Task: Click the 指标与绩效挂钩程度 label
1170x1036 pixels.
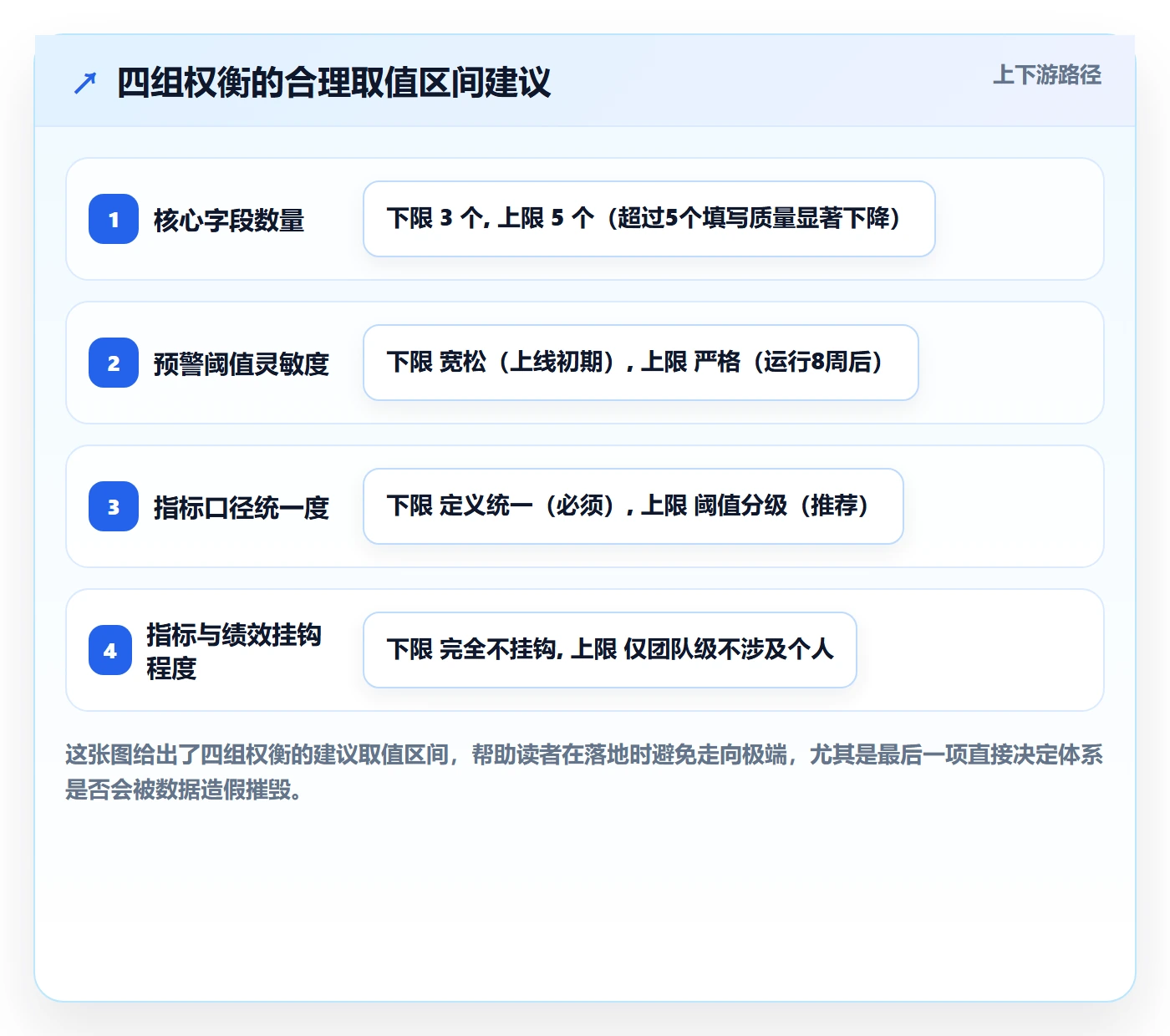Action: click(x=234, y=651)
